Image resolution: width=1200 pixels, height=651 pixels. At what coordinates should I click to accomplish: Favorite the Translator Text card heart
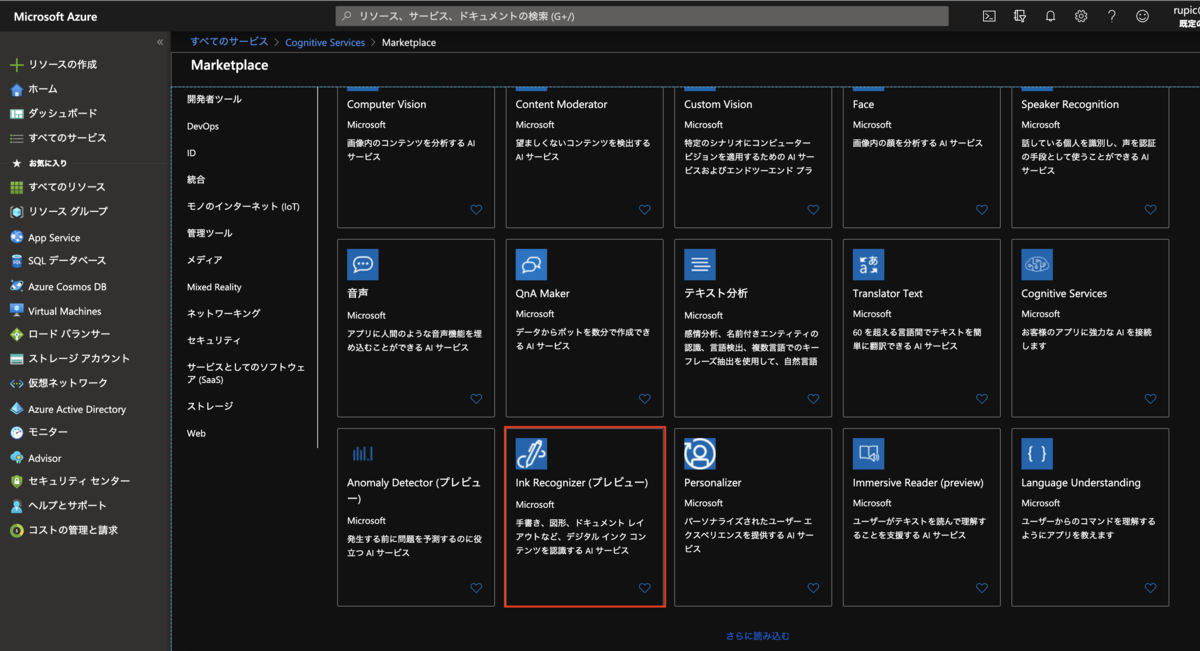(982, 399)
